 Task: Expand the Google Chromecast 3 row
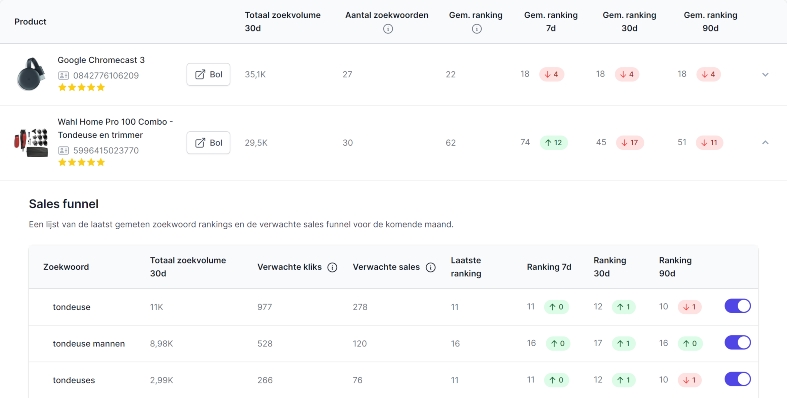tap(765, 74)
